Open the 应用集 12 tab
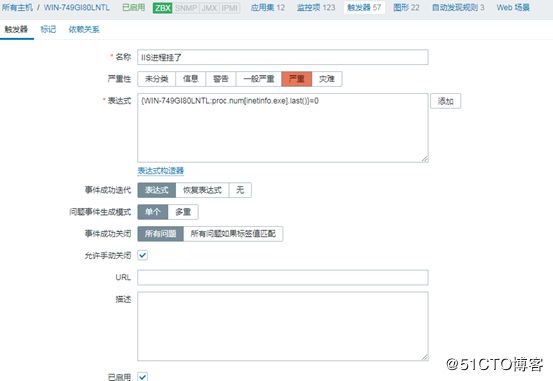553x381 pixels. [x=268, y=7]
